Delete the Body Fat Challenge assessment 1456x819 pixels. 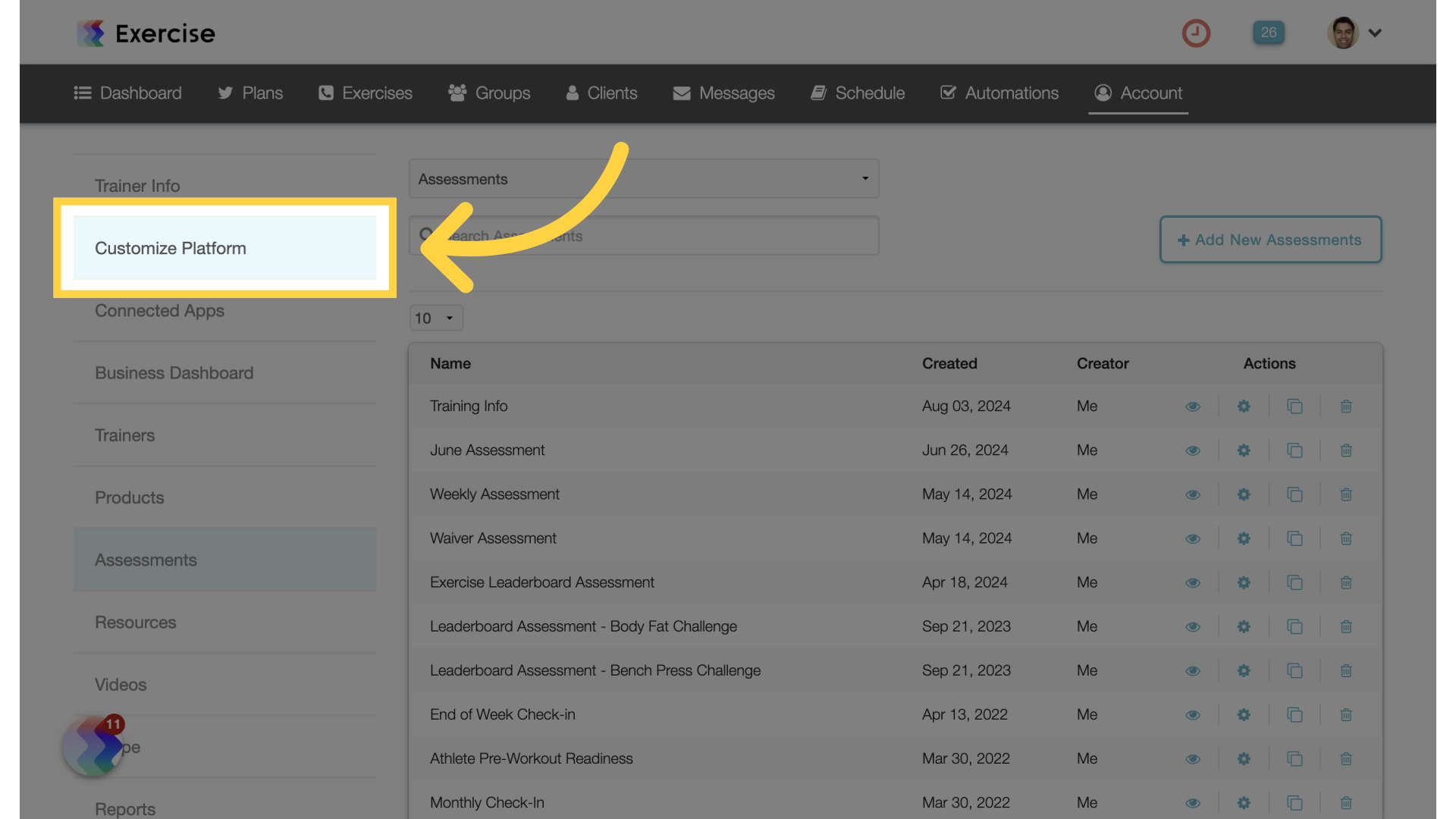click(x=1346, y=627)
